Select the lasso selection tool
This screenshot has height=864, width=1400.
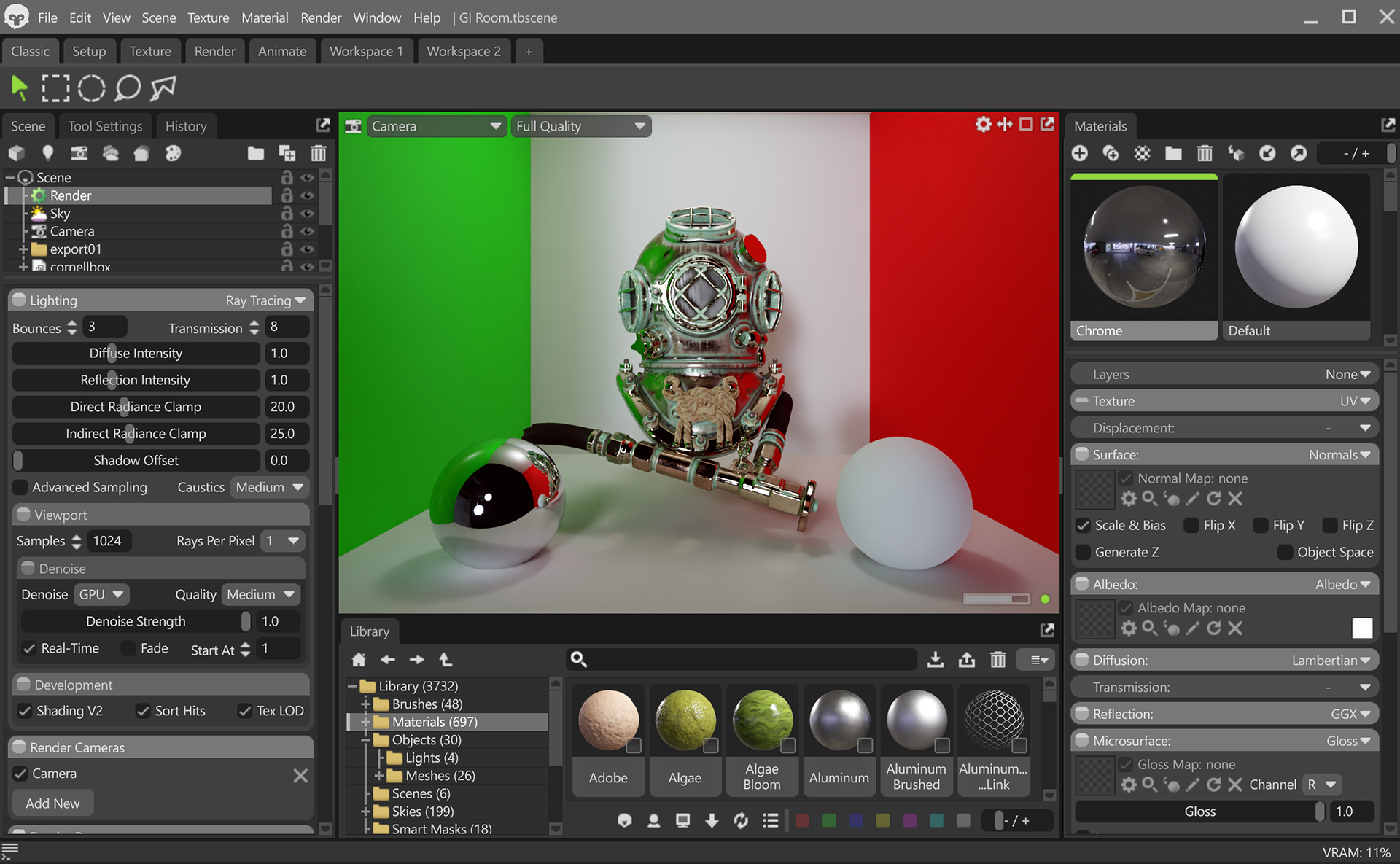pos(128,87)
